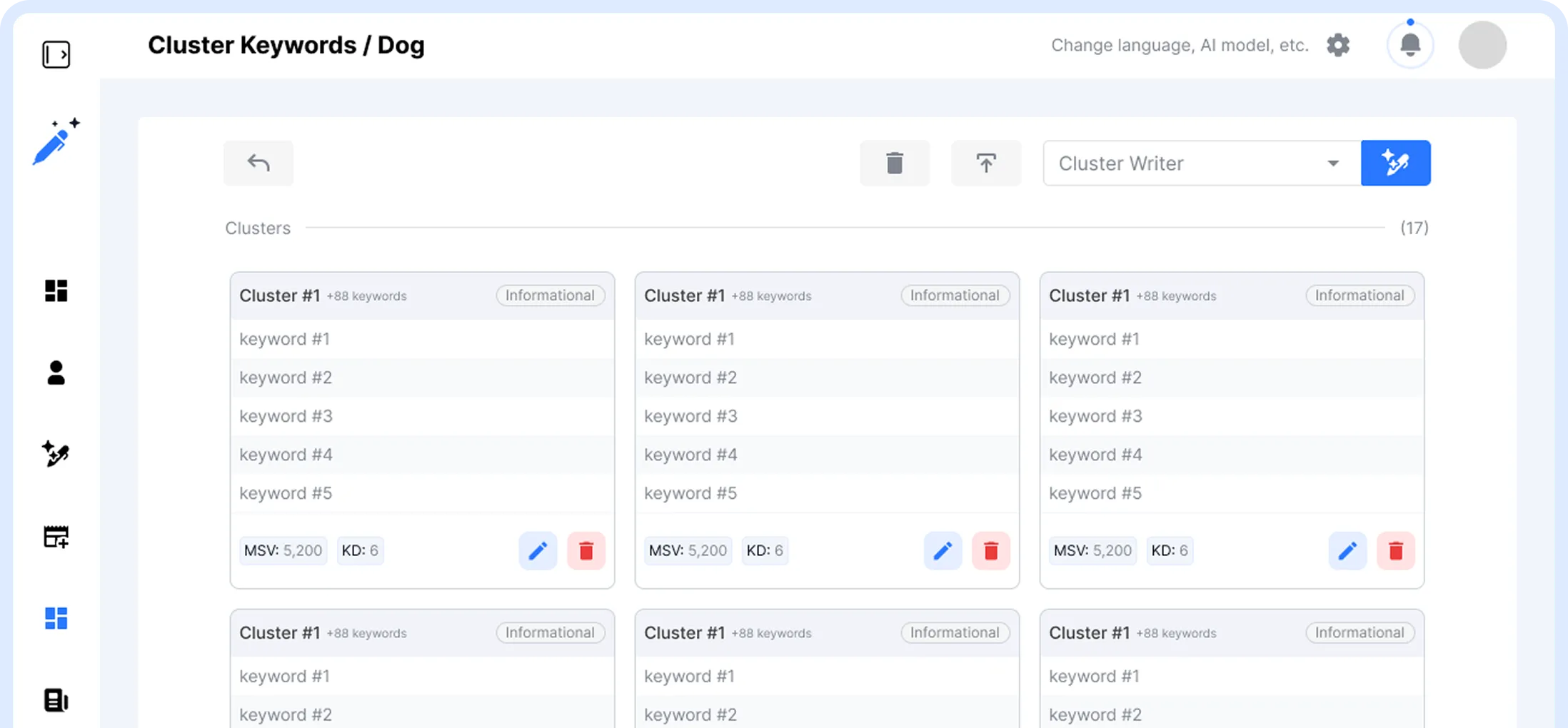Open the calendar-plus icon in sidebar
This screenshot has height=728, width=1568.
coord(56,537)
